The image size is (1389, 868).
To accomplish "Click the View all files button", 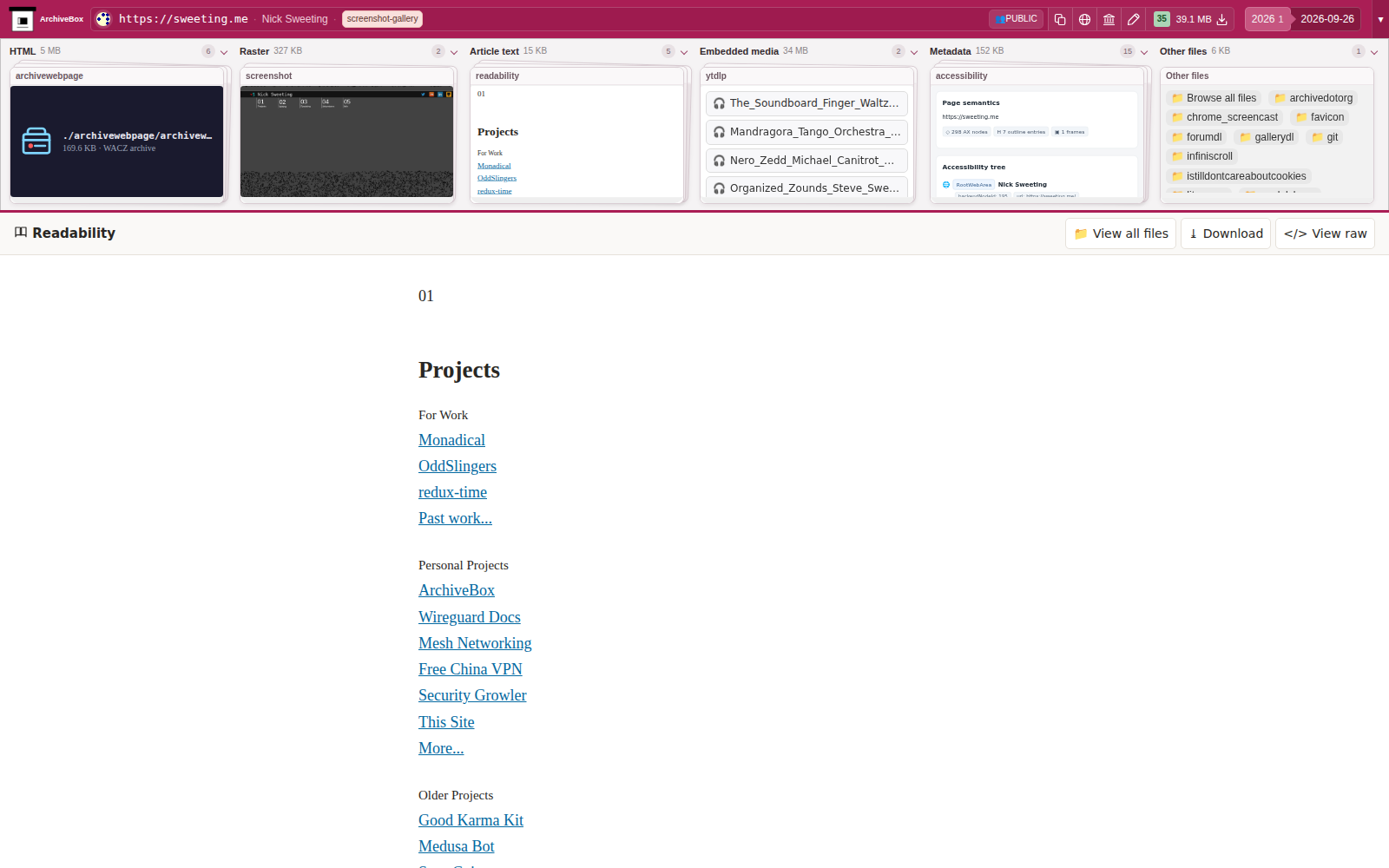I will pyautogui.click(x=1121, y=233).
